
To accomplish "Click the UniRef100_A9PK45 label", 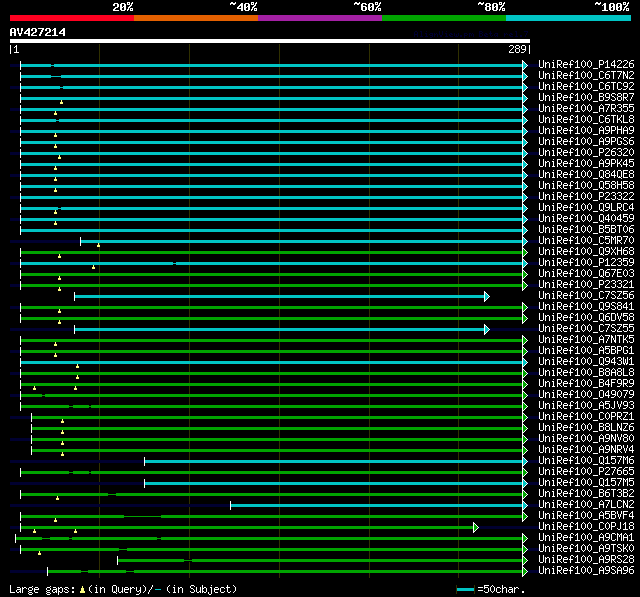I will 586,164.
